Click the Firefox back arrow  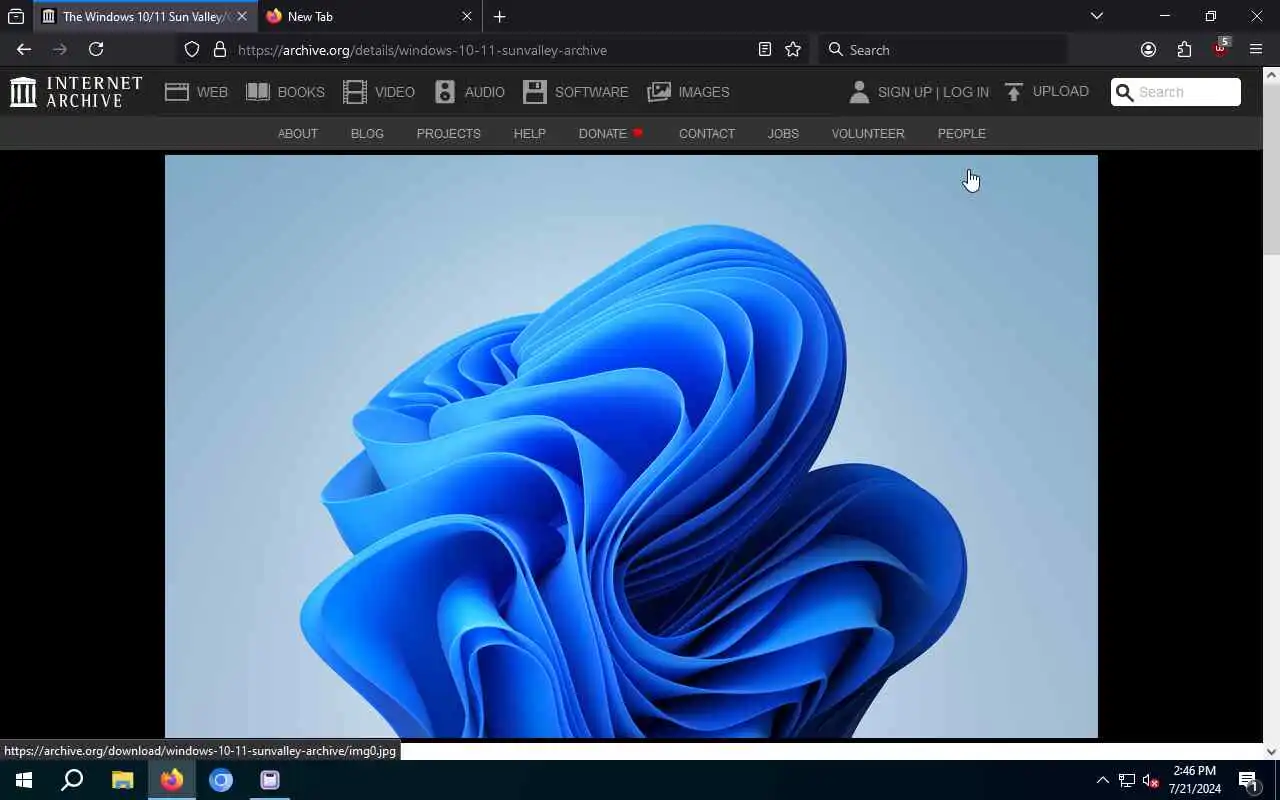[24, 49]
